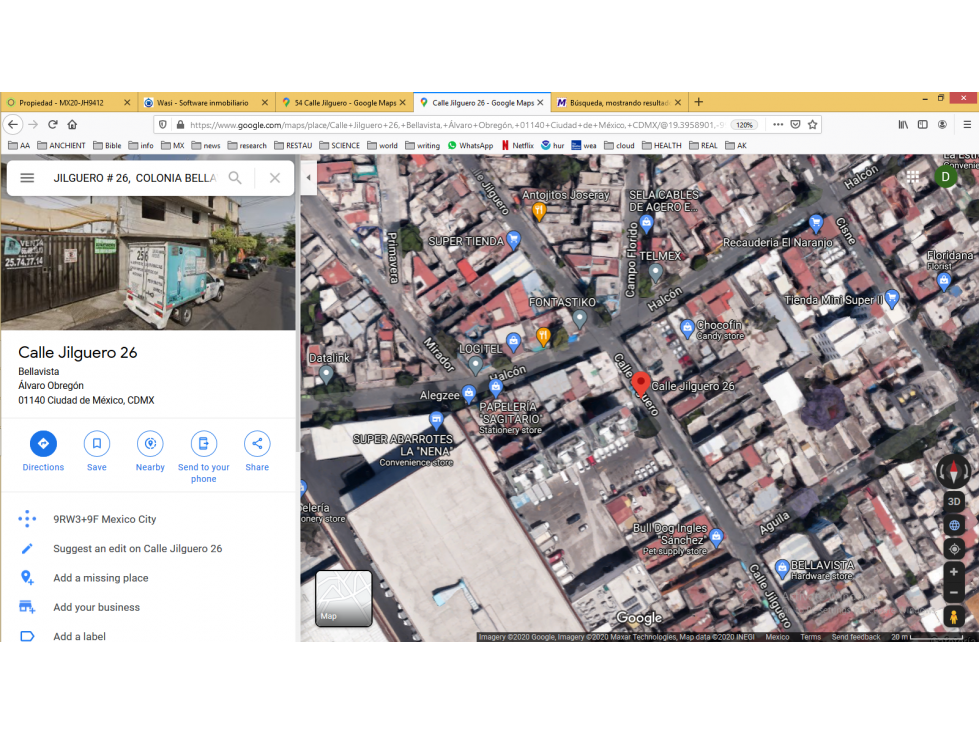
Task: Show your location button
Action: (x=954, y=549)
